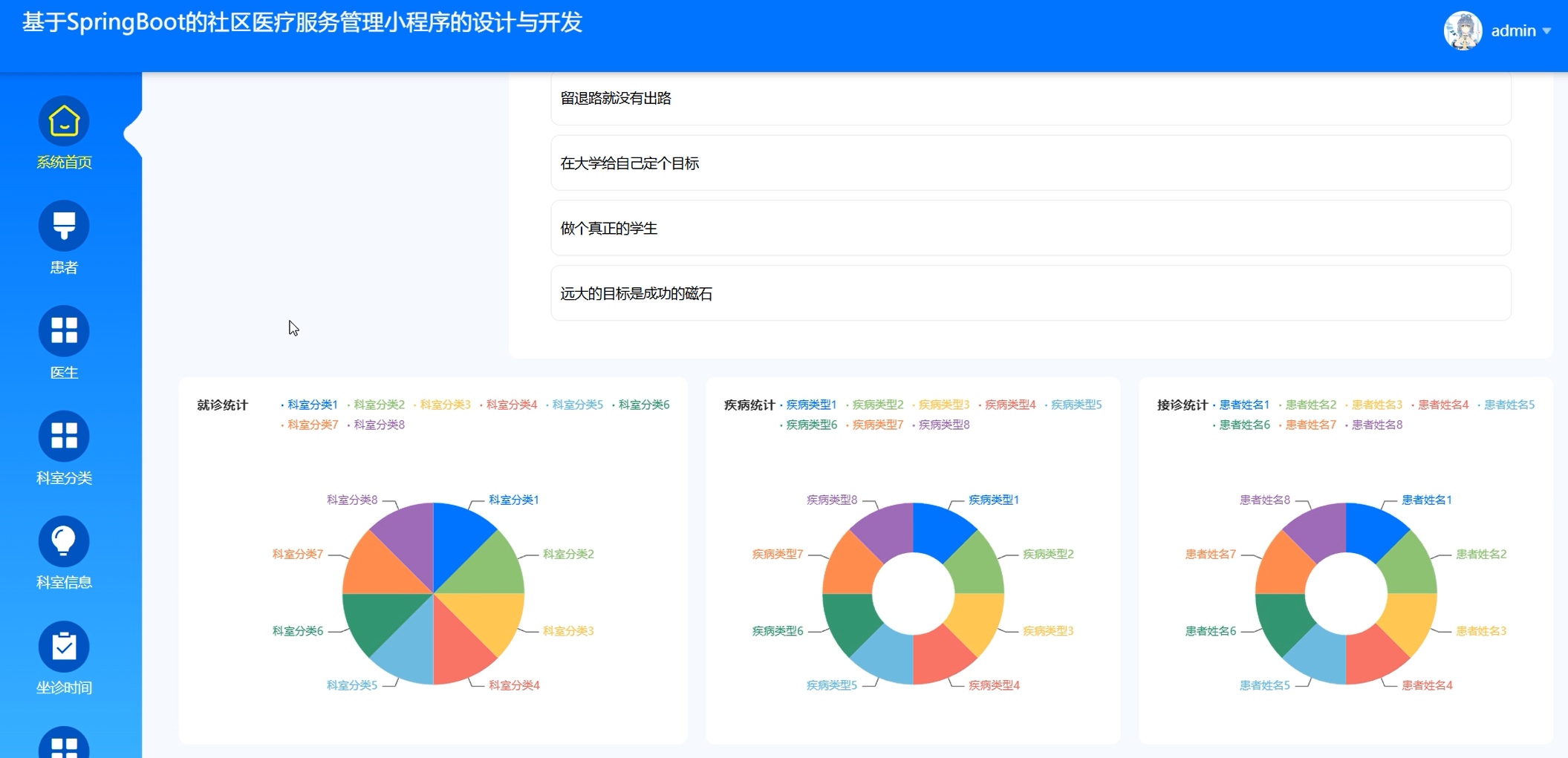This screenshot has height=758, width=1568.
Task: Click the page title in header
Action: coord(302,22)
